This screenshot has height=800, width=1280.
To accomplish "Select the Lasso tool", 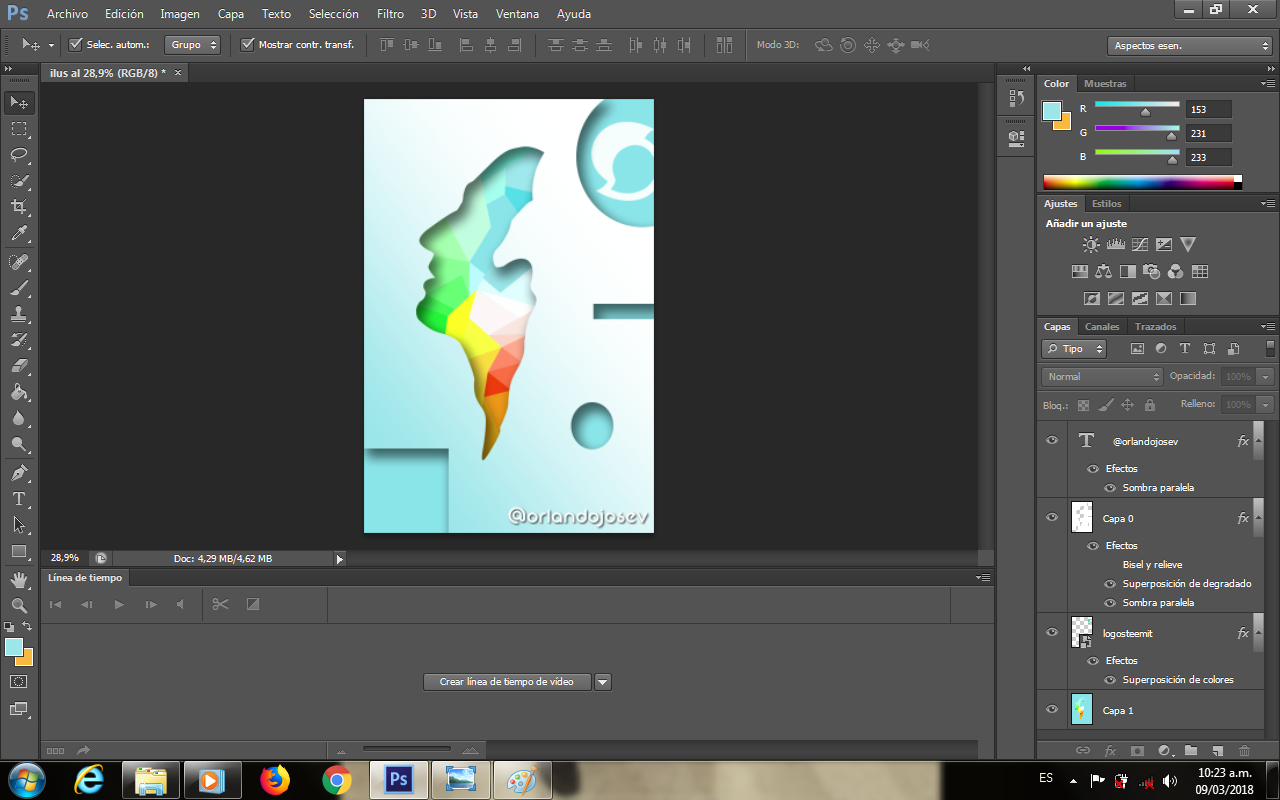I will [19, 155].
